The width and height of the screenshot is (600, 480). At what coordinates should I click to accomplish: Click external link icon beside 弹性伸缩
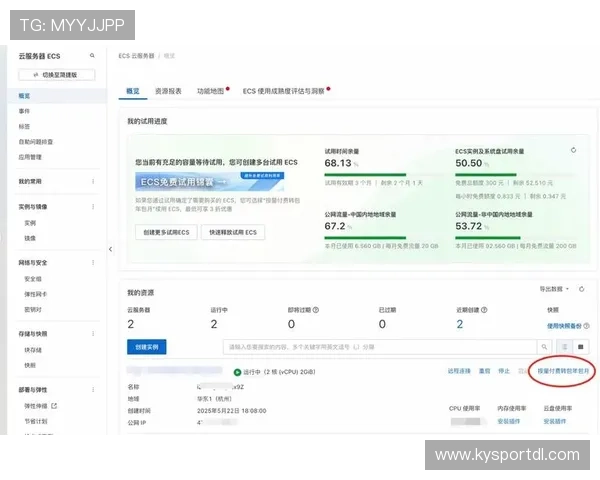[x=54, y=406]
